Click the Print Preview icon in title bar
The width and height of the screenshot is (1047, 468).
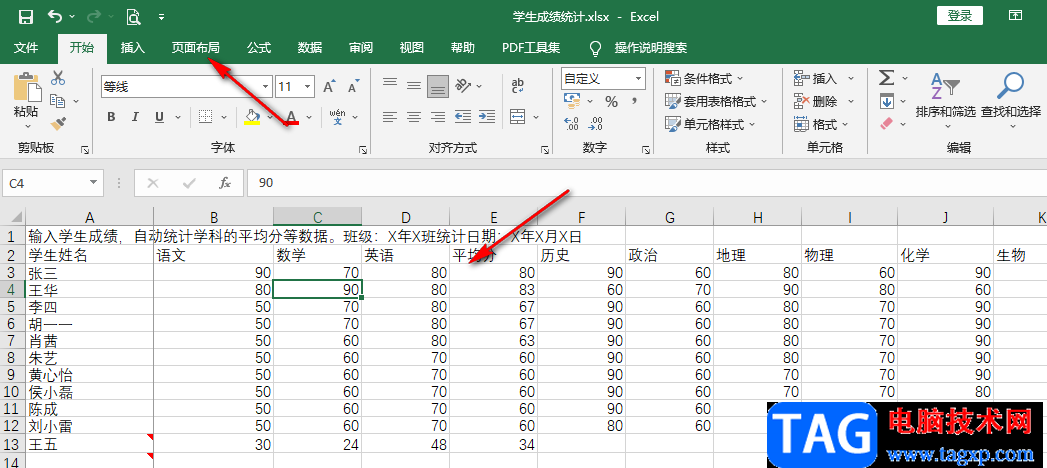coord(134,17)
